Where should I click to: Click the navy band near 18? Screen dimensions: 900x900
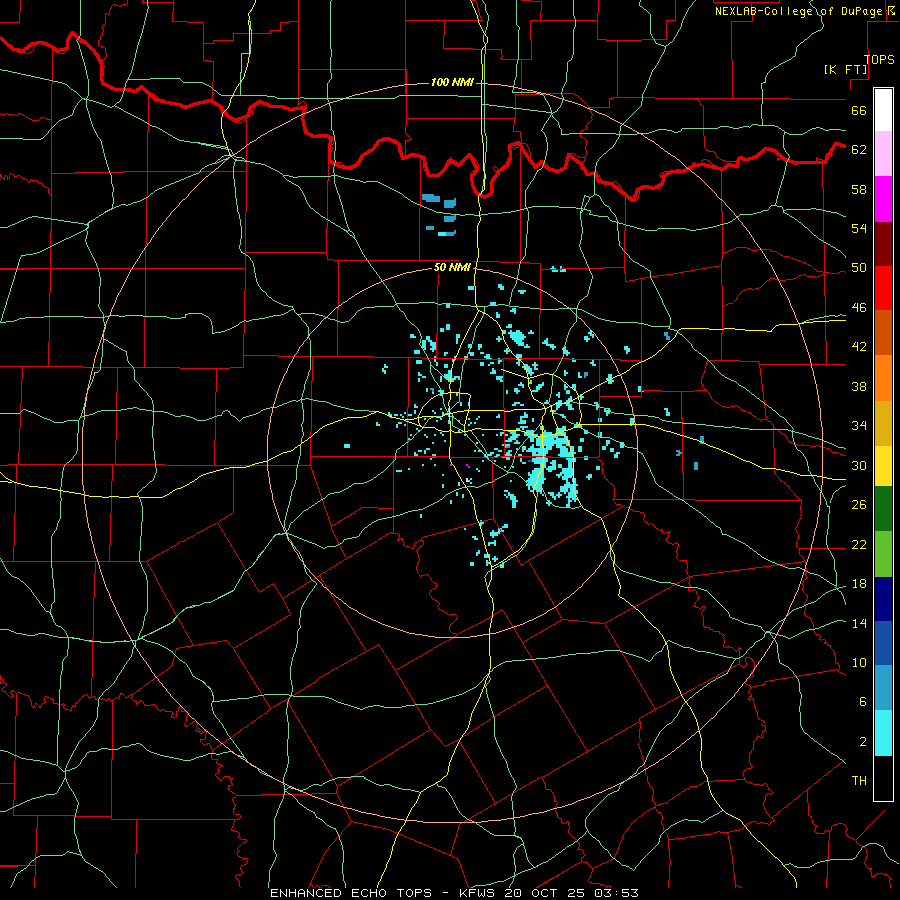tap(883, 599)
